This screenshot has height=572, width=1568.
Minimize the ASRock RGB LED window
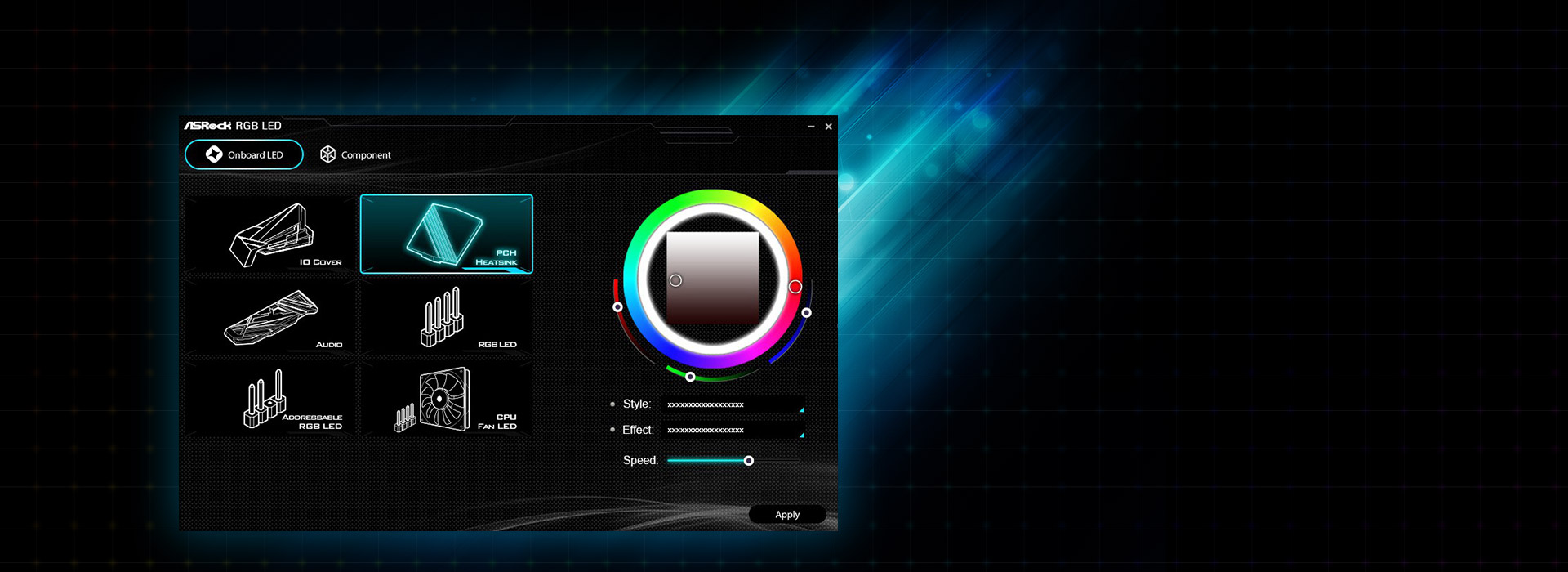[811, 127]
